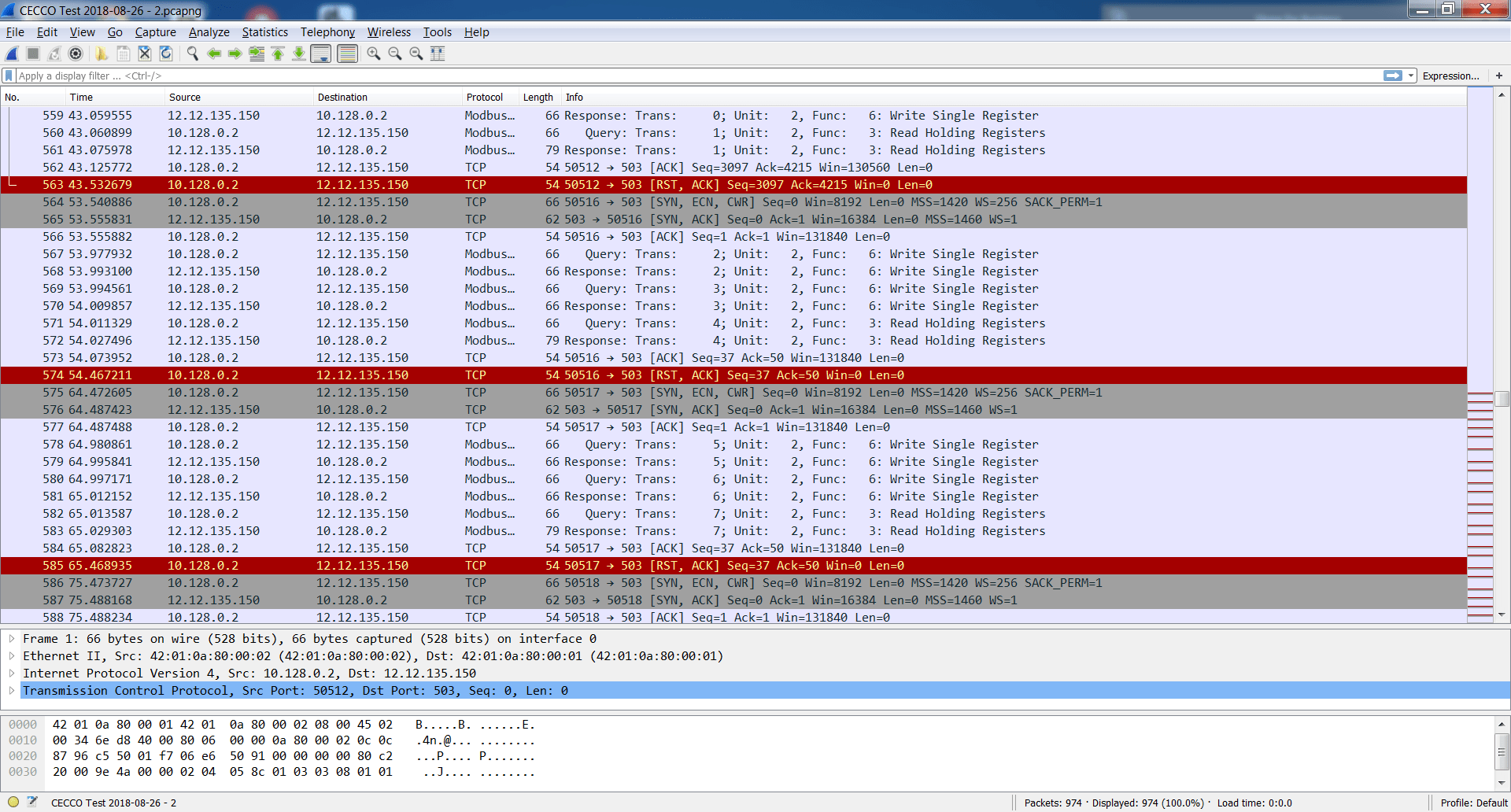This screenshot has width=1511, height=812.
Task: Click the display filter bookmark icon
Action: point(9,76)
